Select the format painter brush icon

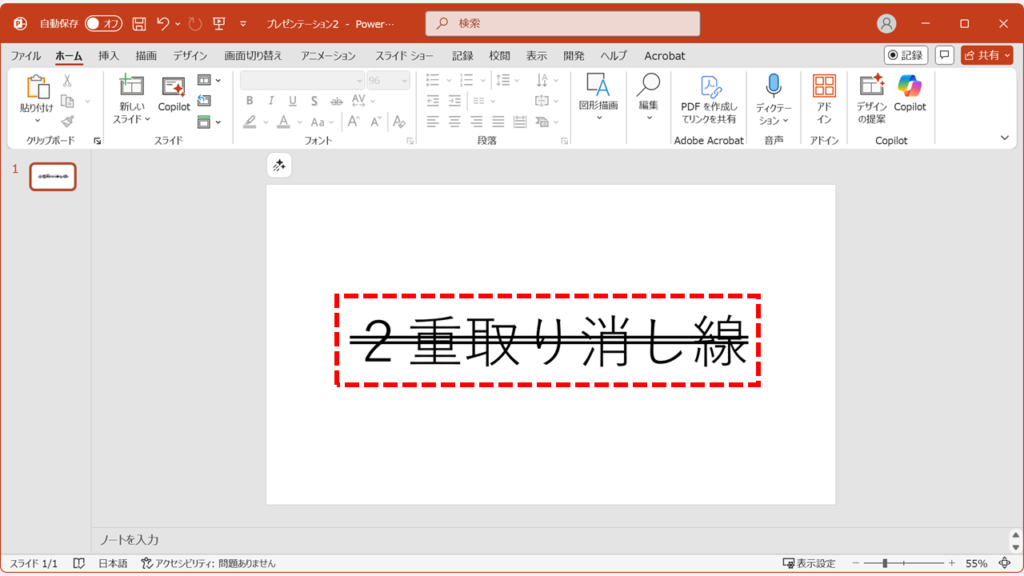[x=67, y=122]
